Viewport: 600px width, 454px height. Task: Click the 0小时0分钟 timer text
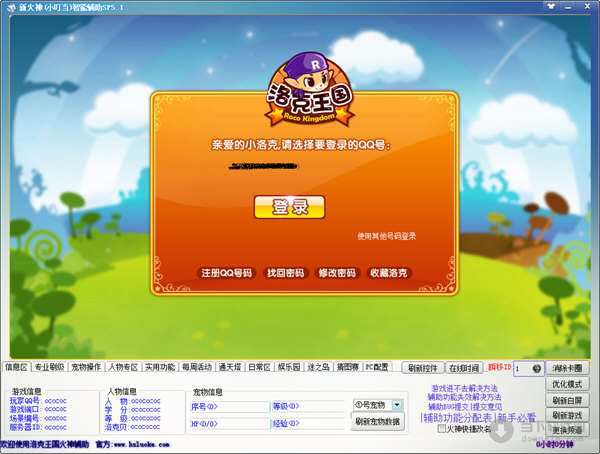(x=554, y=444)
